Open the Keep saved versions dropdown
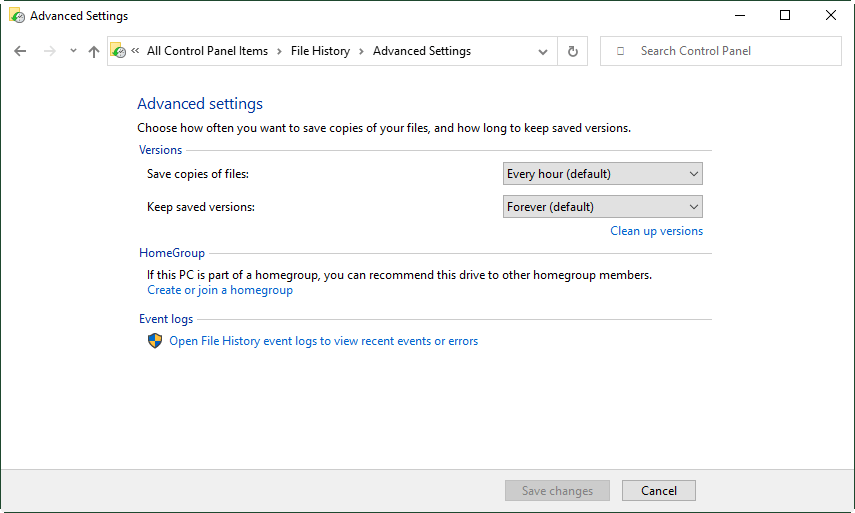This screenshot has height=513, width=855. tap(602, 207)
